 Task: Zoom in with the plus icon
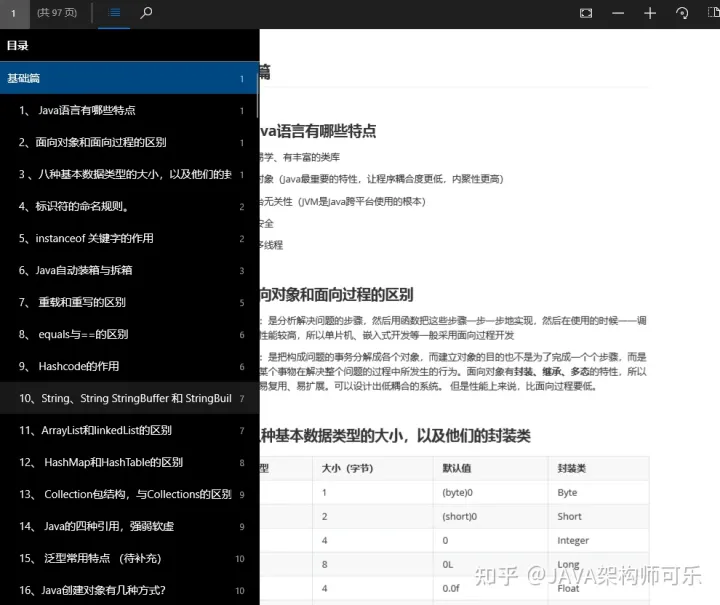tap(650, 13)
